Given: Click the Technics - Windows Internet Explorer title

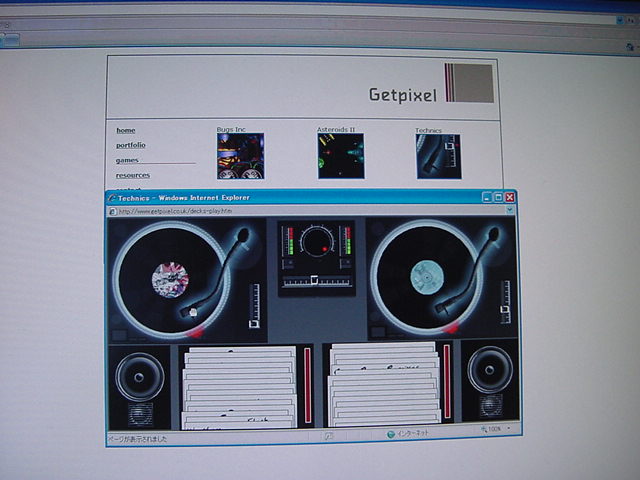Looking at the screenshot, I should (x=184, y=198).
